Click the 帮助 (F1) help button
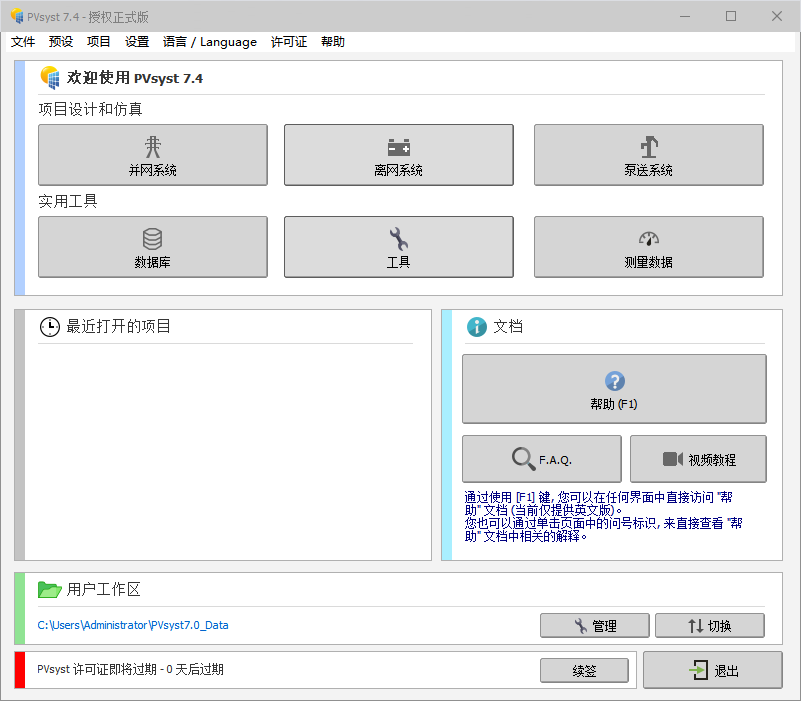This screenshot has height=701, width=801. [614, 389]
